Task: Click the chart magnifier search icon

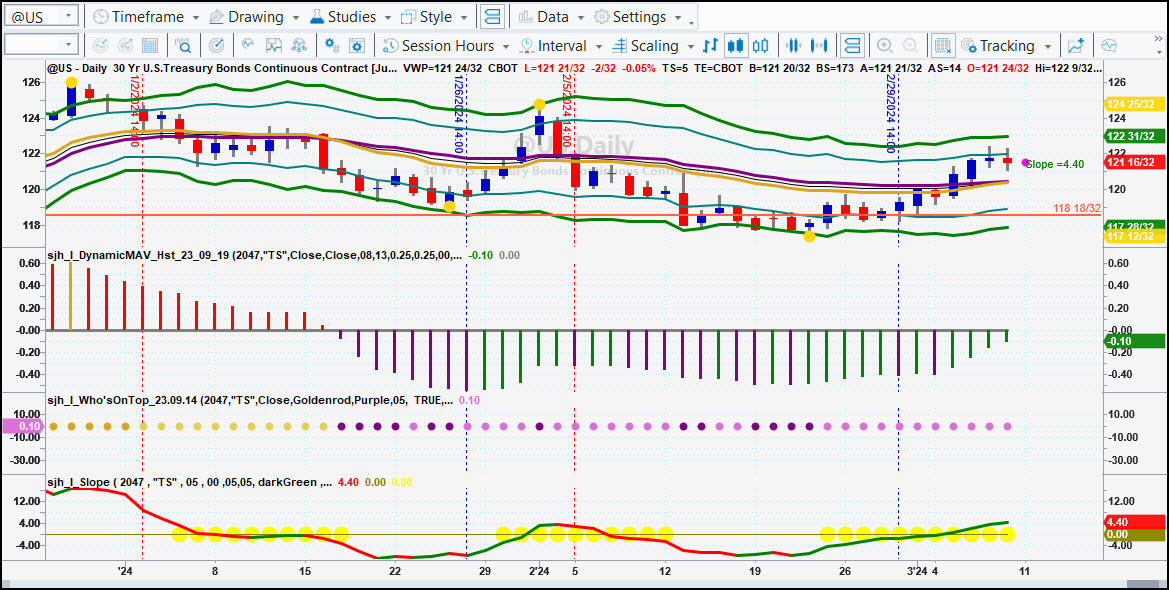Action: pos(183,45)
